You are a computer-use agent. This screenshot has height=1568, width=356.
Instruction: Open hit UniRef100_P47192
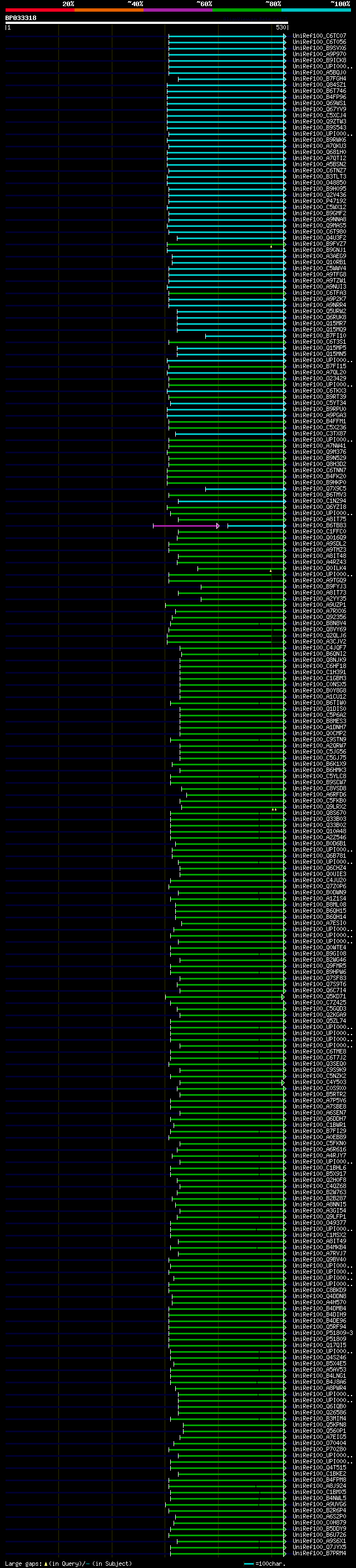click(319, 201)
